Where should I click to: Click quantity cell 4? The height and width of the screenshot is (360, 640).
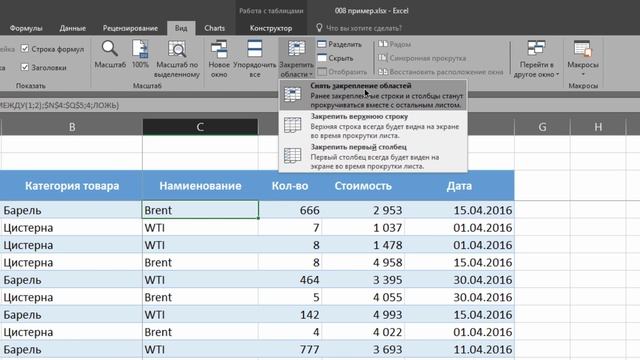[x=290, y=332]
